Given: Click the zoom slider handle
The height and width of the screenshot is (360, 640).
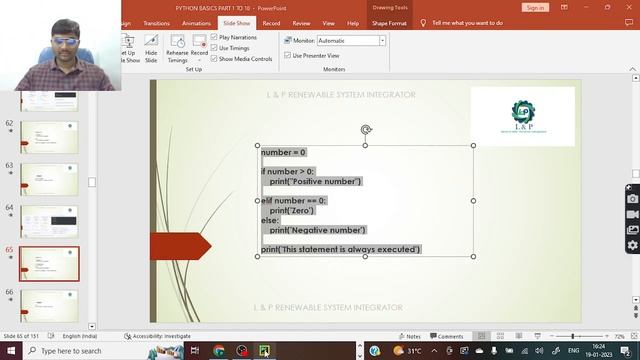Looking at the screenshot, I should pos(573,336).
